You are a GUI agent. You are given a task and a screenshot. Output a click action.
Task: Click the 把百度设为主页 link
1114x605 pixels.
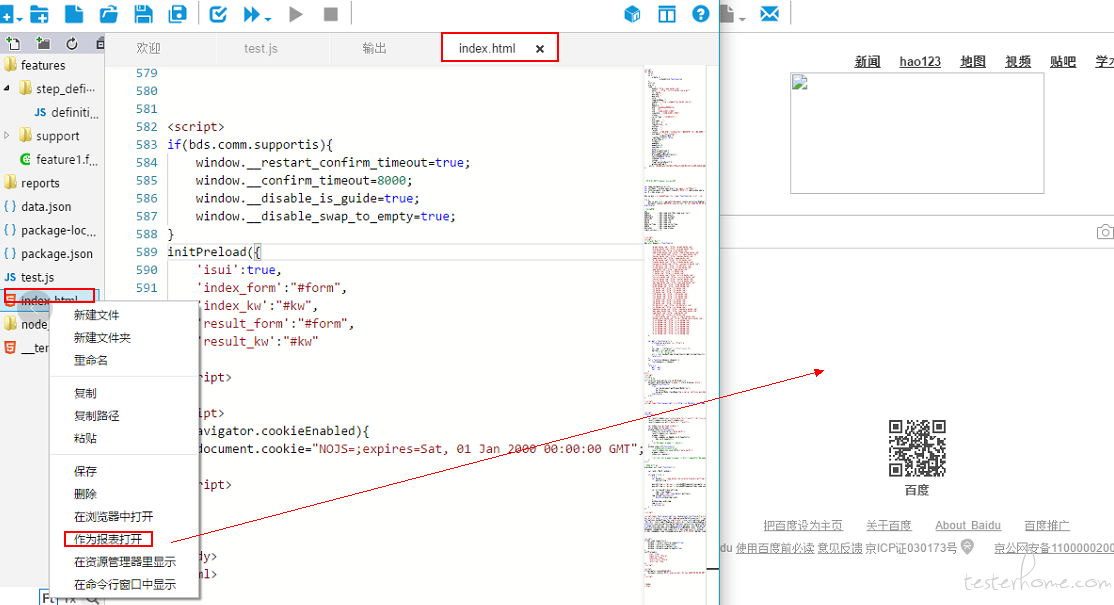coord(803,525)
